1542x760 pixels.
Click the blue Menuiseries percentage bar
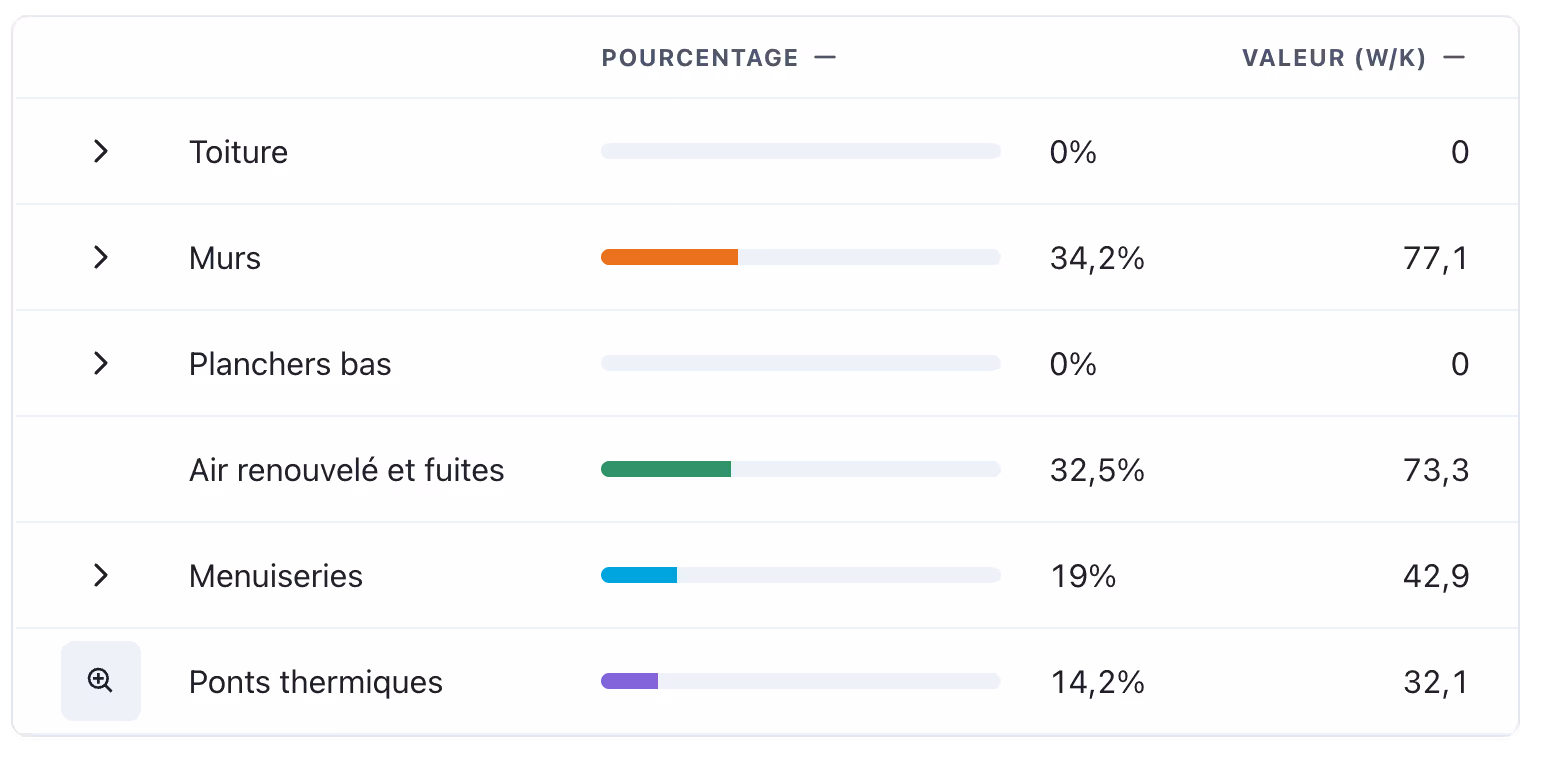(639, 575)
